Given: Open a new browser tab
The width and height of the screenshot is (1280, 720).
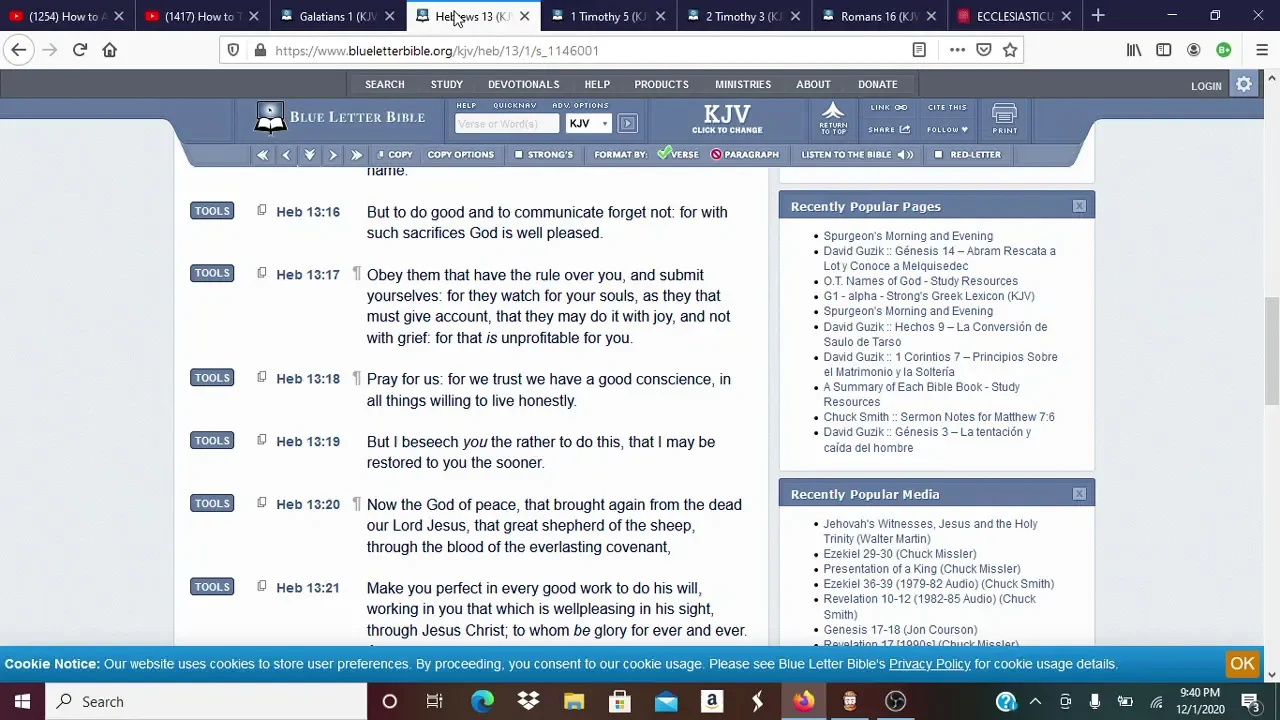Looking at the screenshot, I should click(1098, 16).
